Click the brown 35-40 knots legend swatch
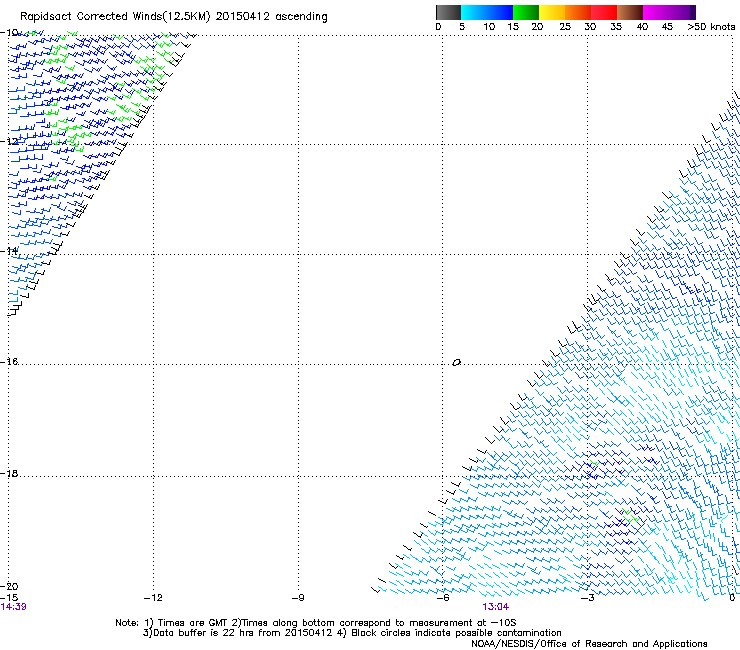Screen dimensions: 740x650 tap(630, 12)
